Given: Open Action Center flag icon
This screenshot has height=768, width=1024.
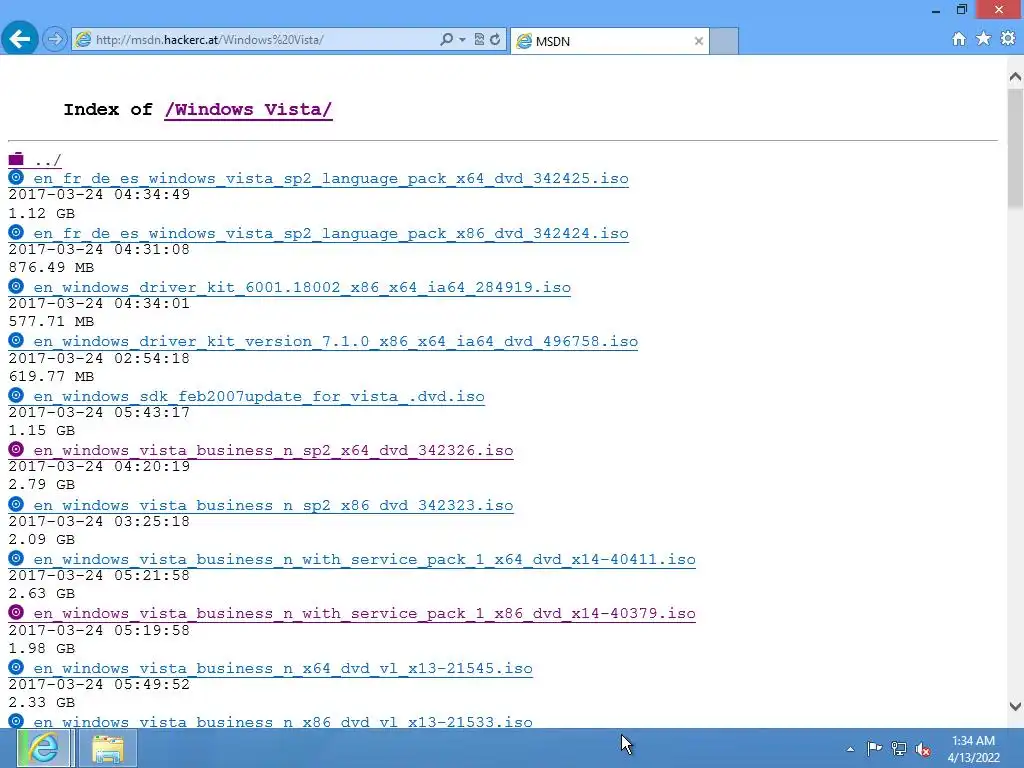Looking at the screenshot, I should click(x=874, y=748).
